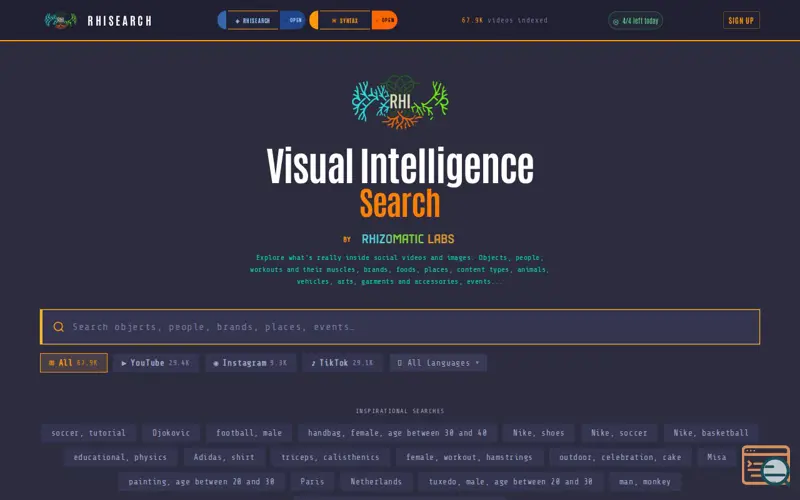Choose the 'Netherlands' search chip
800x500 pixels.
pyautogui.click(x=376, y=482)
